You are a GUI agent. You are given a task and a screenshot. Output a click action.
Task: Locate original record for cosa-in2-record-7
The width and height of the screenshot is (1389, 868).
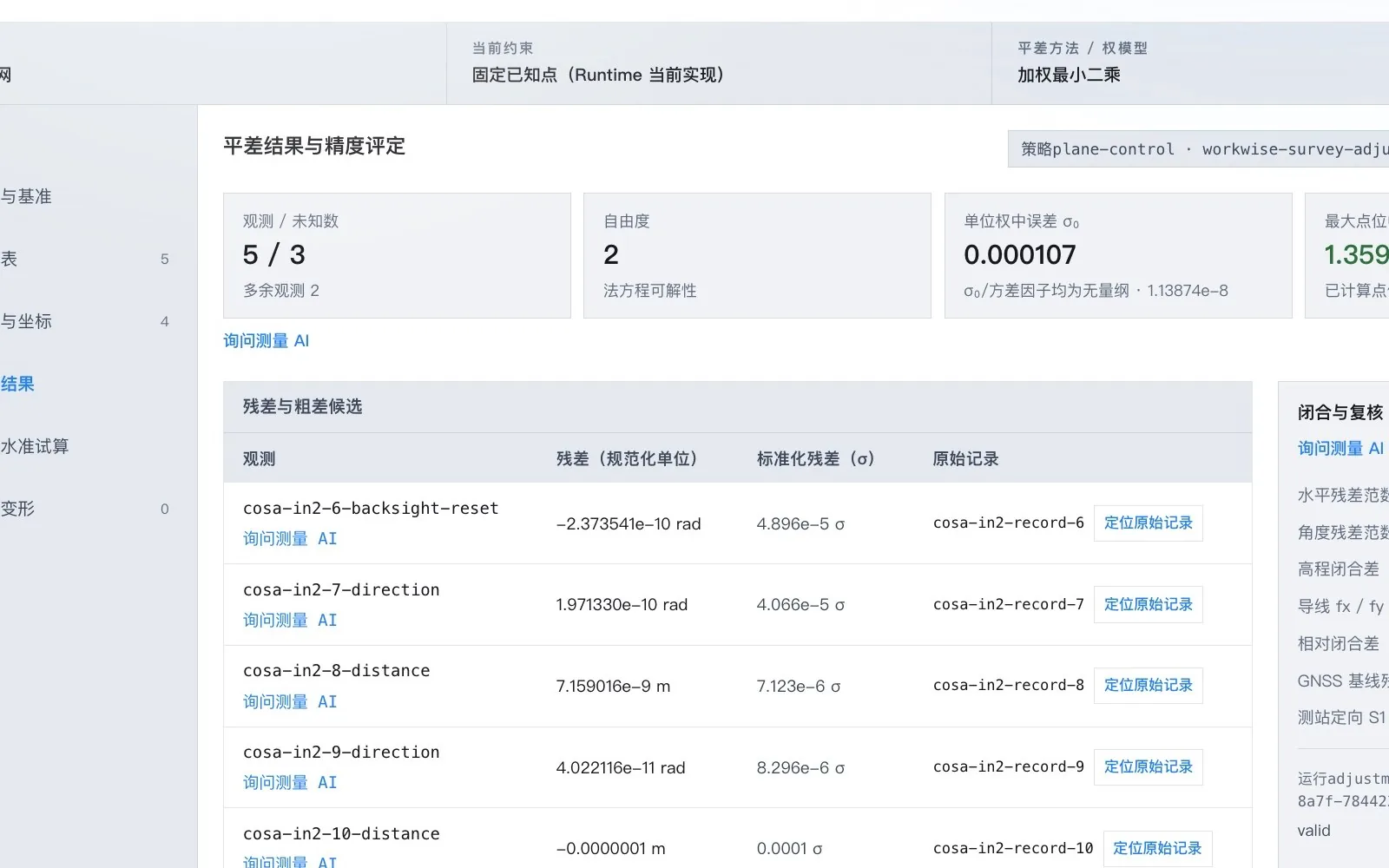click(1149, 604)
